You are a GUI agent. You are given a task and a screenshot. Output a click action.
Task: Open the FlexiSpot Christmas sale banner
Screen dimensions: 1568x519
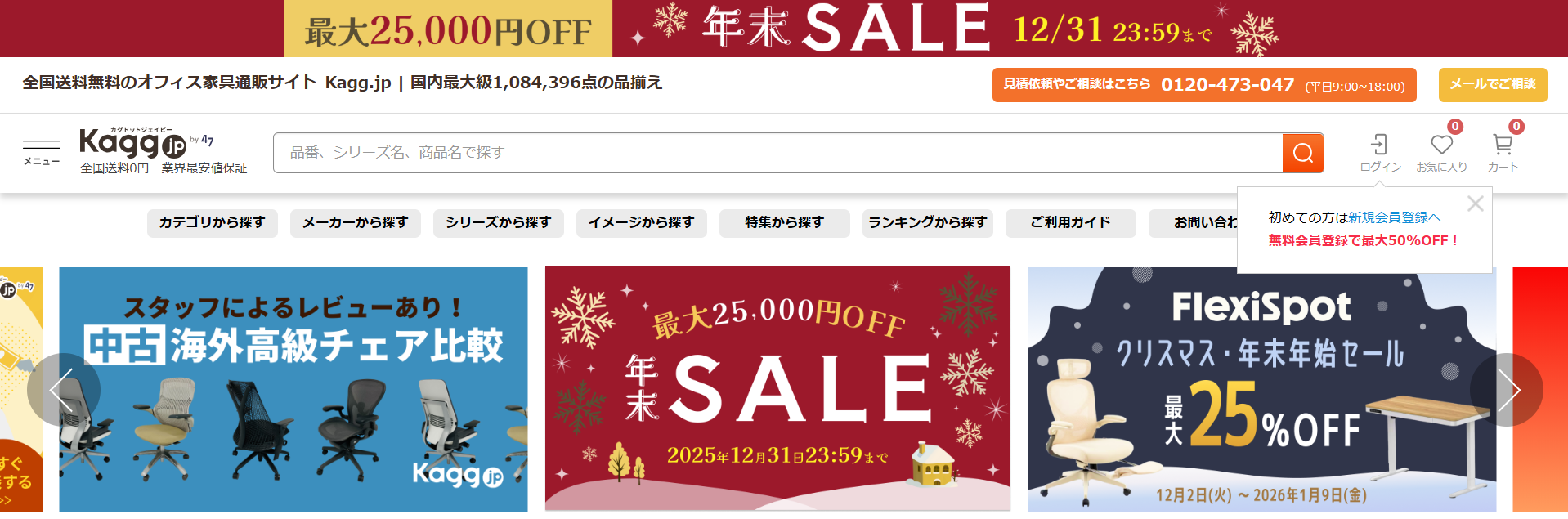pos(1261,390)
